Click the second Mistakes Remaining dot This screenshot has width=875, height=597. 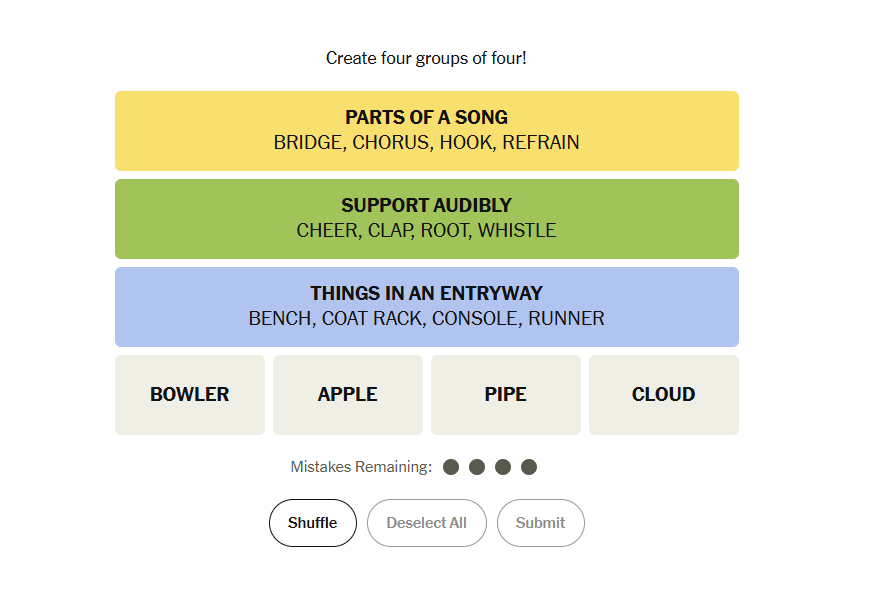point(477,467)
